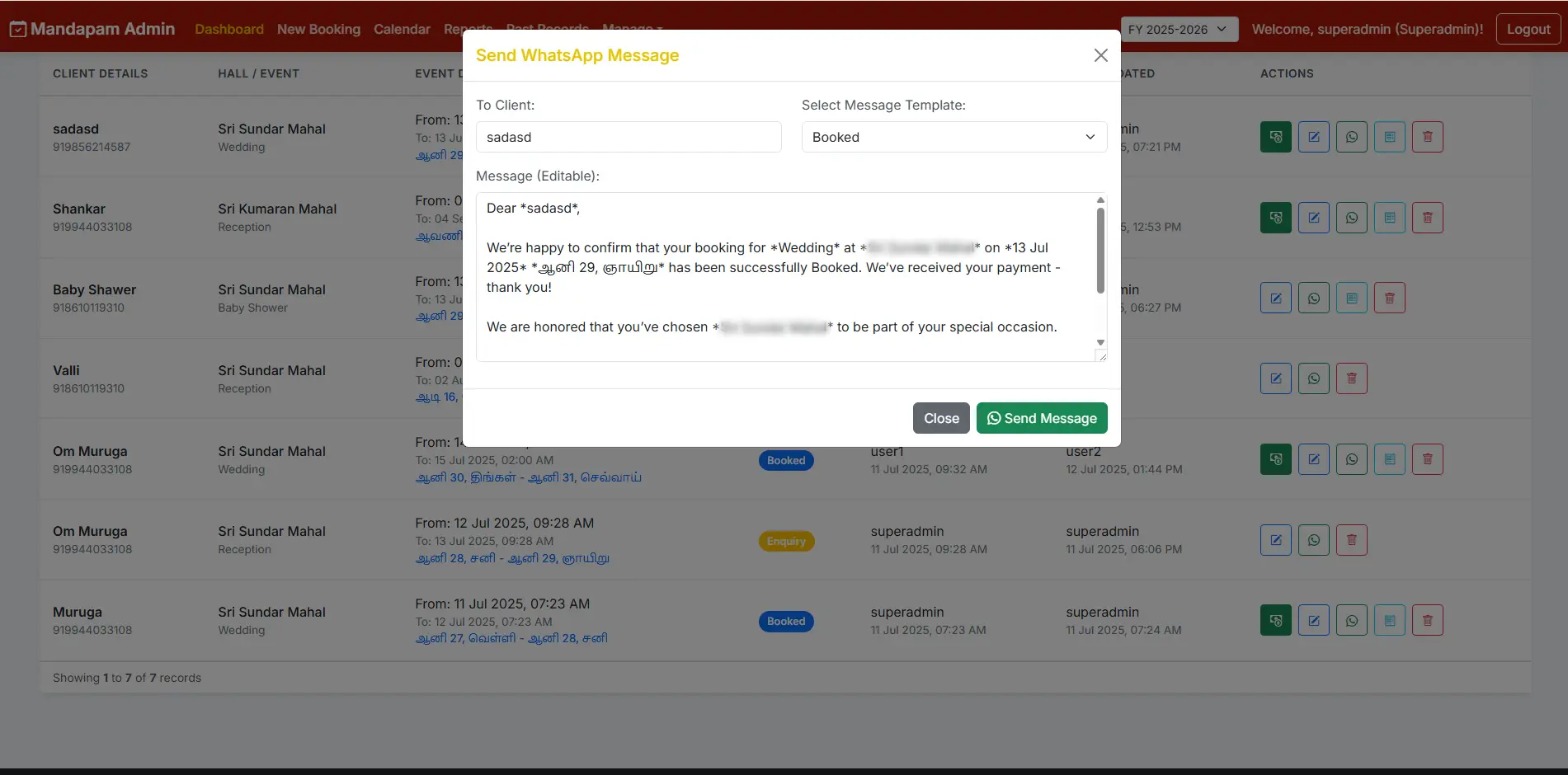This screenshot has height=775, width=1568.
Task: Click the receipt icon in Muruga row
Action: [x=1389, y=620]
